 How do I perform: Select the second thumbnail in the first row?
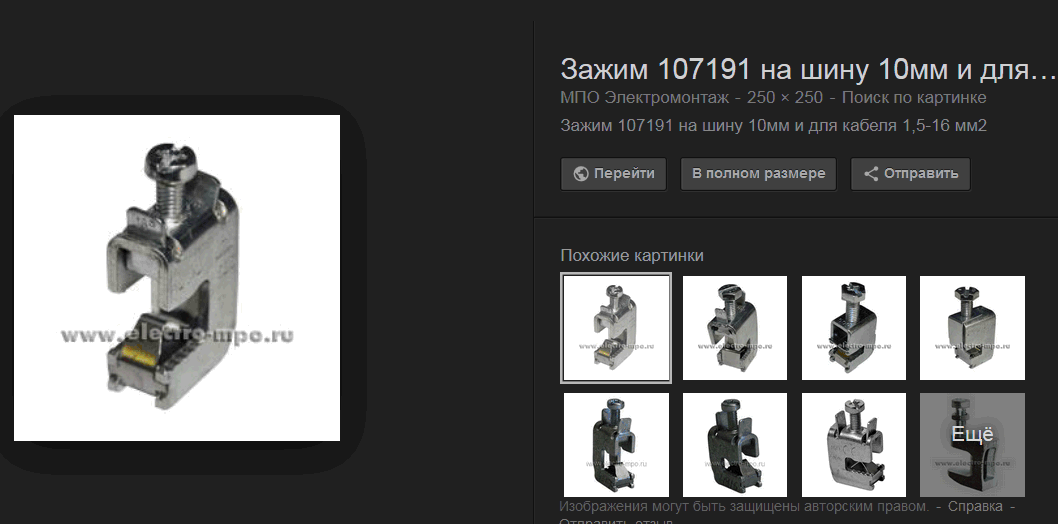(735, 328)
